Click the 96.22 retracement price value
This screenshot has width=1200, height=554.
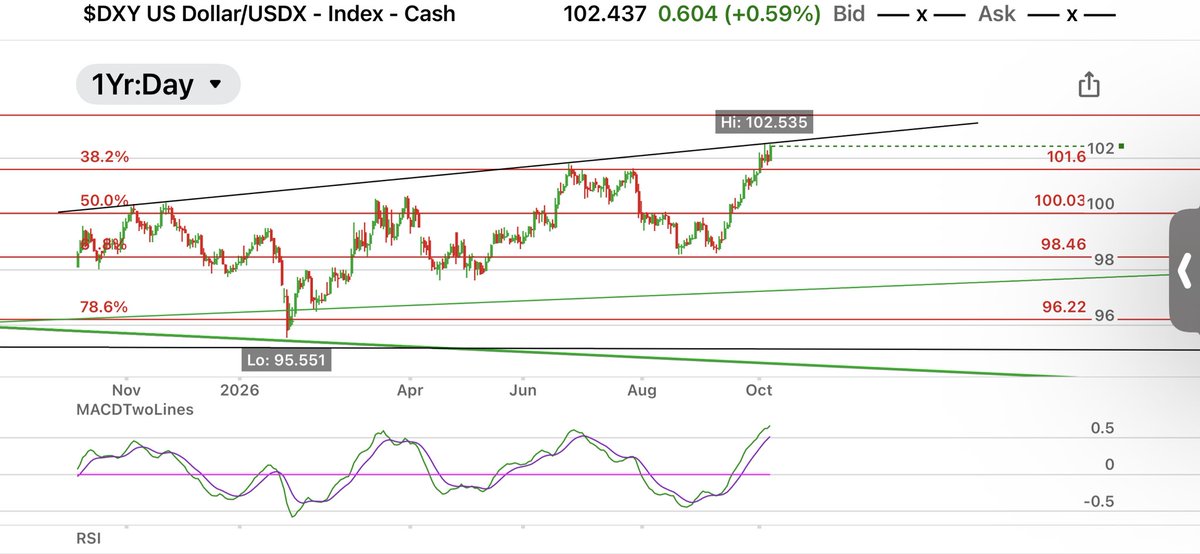[x=1064, y=308]
